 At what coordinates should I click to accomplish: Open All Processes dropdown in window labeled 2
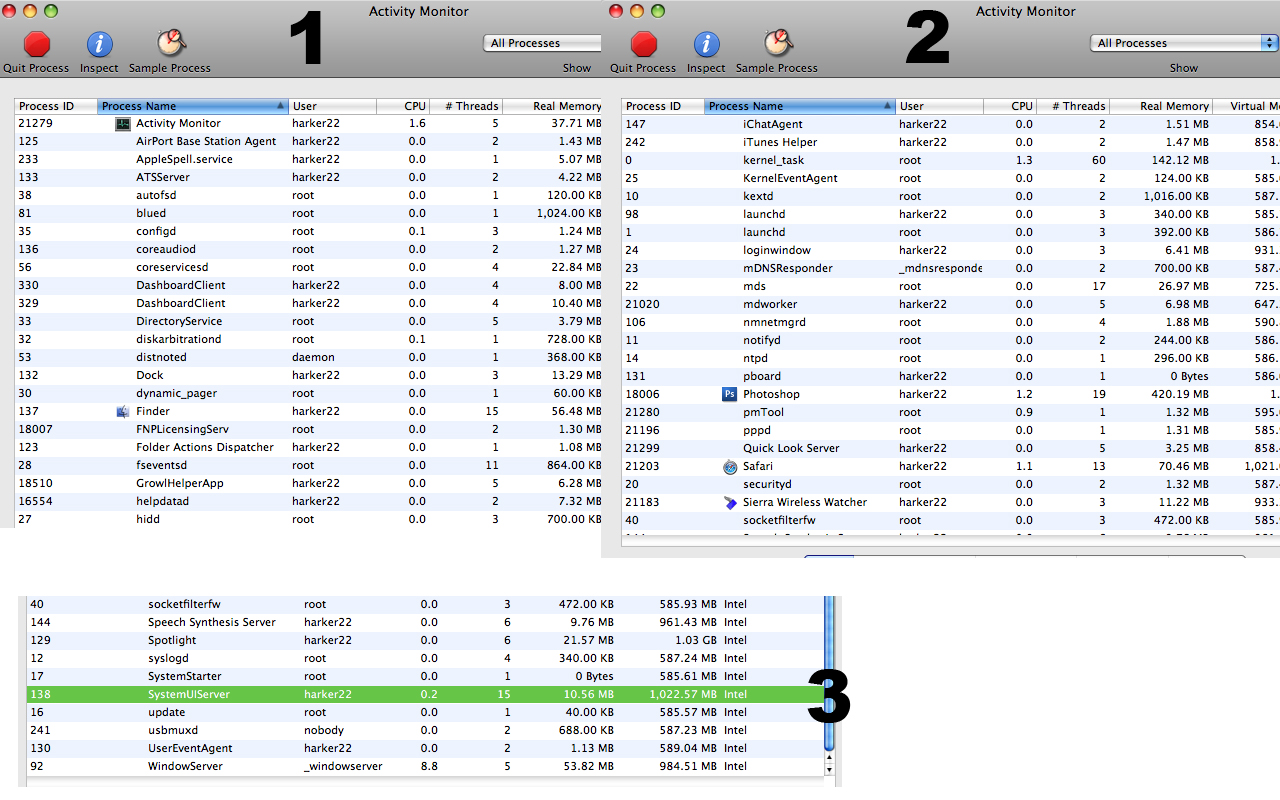coord(1184,43)
